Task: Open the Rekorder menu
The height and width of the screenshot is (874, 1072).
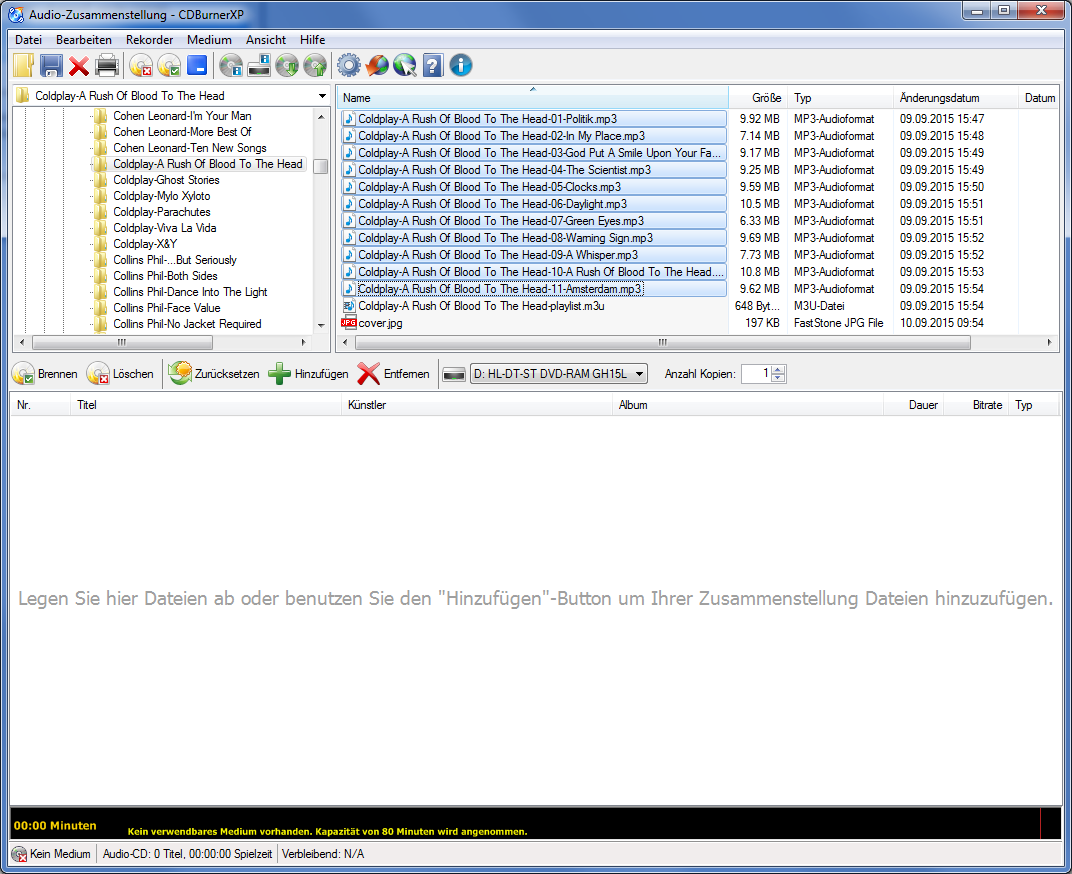Action: coord(149,40)
